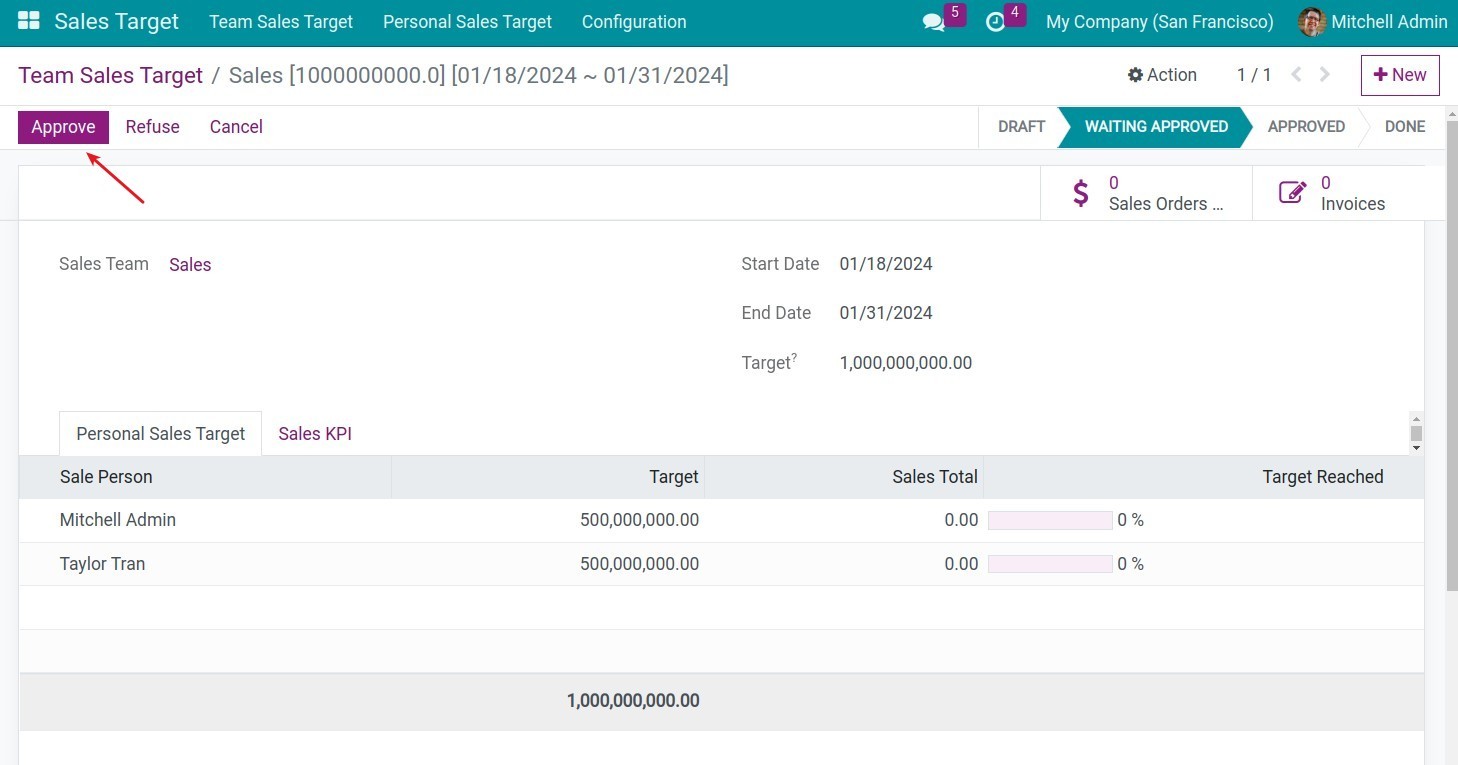Click Mitchell Admin's 500,000,000.00 target cell
The image size is (1458, 765).
pos(639,520)
